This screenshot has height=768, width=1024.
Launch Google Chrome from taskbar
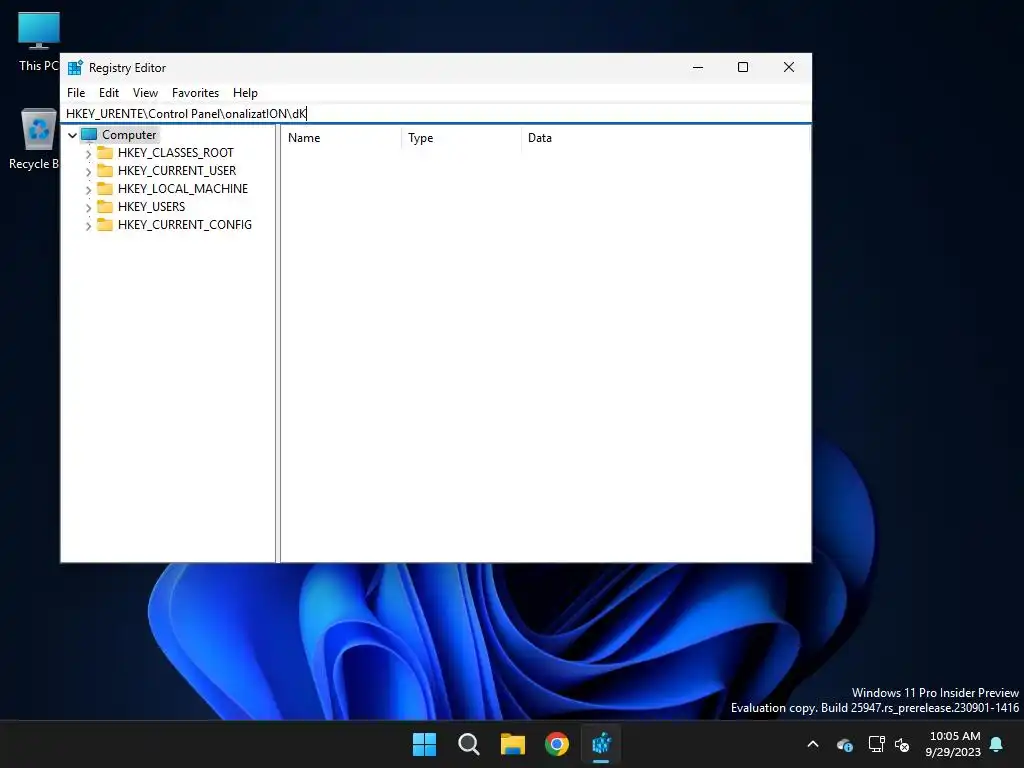point(557,744)
